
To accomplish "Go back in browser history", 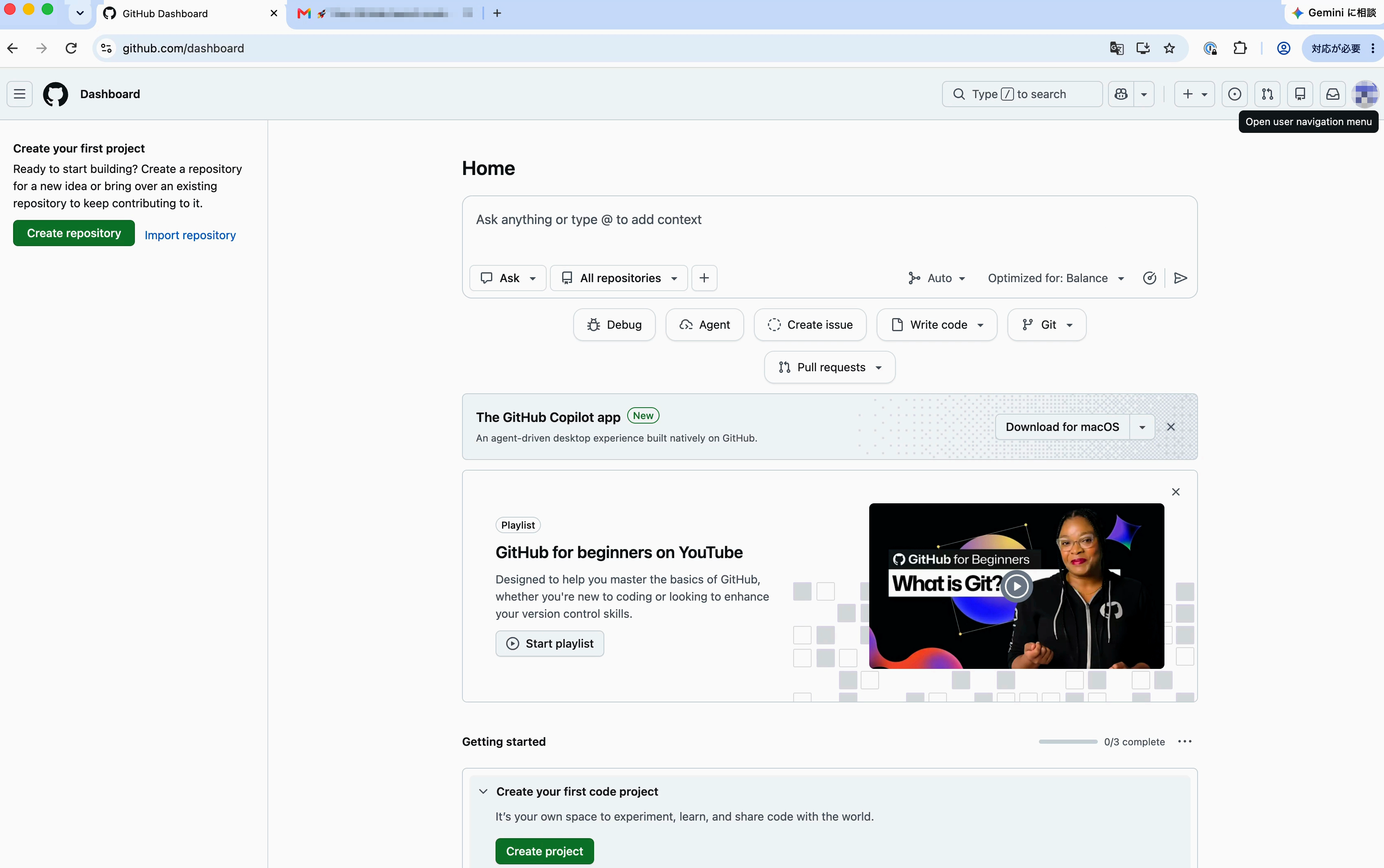I will 13,48.
